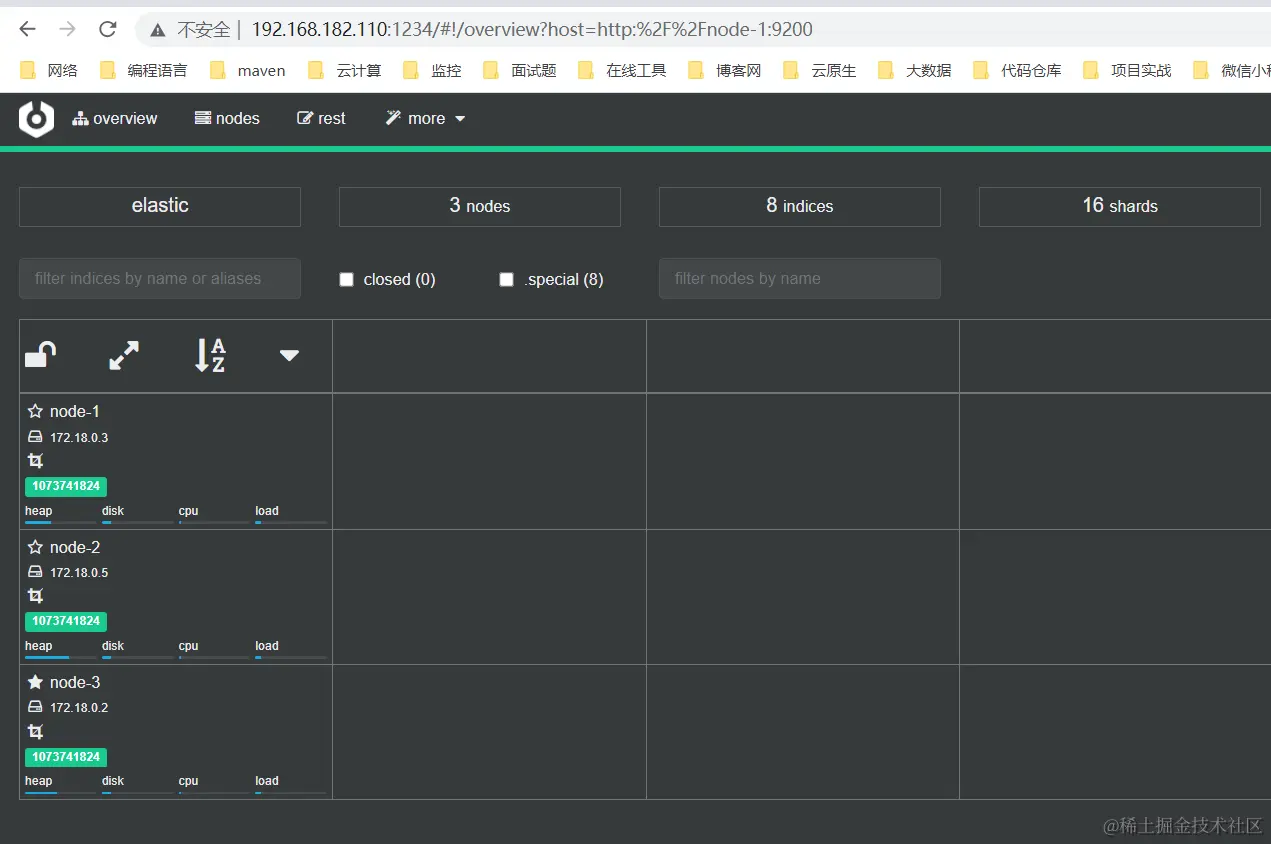
Task: Click node-2's green 1073741824 badge
Action: pos(66,621)
